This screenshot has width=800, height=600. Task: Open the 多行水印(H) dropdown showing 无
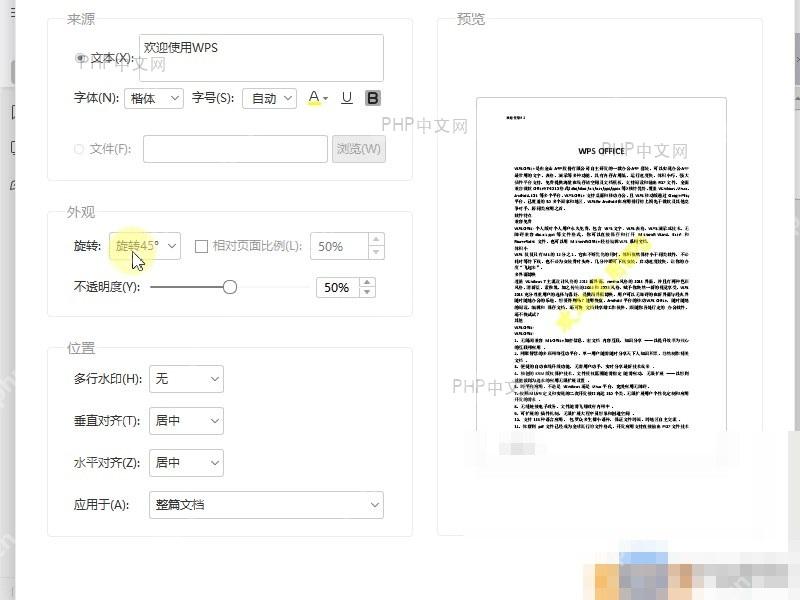(x=186, y=379)
